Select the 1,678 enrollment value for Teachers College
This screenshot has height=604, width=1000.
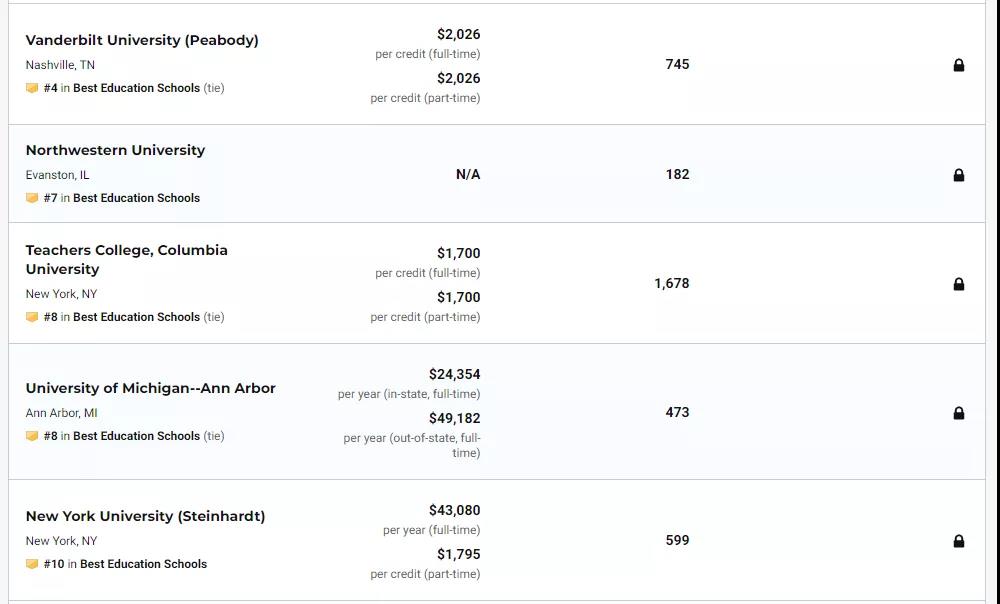[x=672, y=284]
